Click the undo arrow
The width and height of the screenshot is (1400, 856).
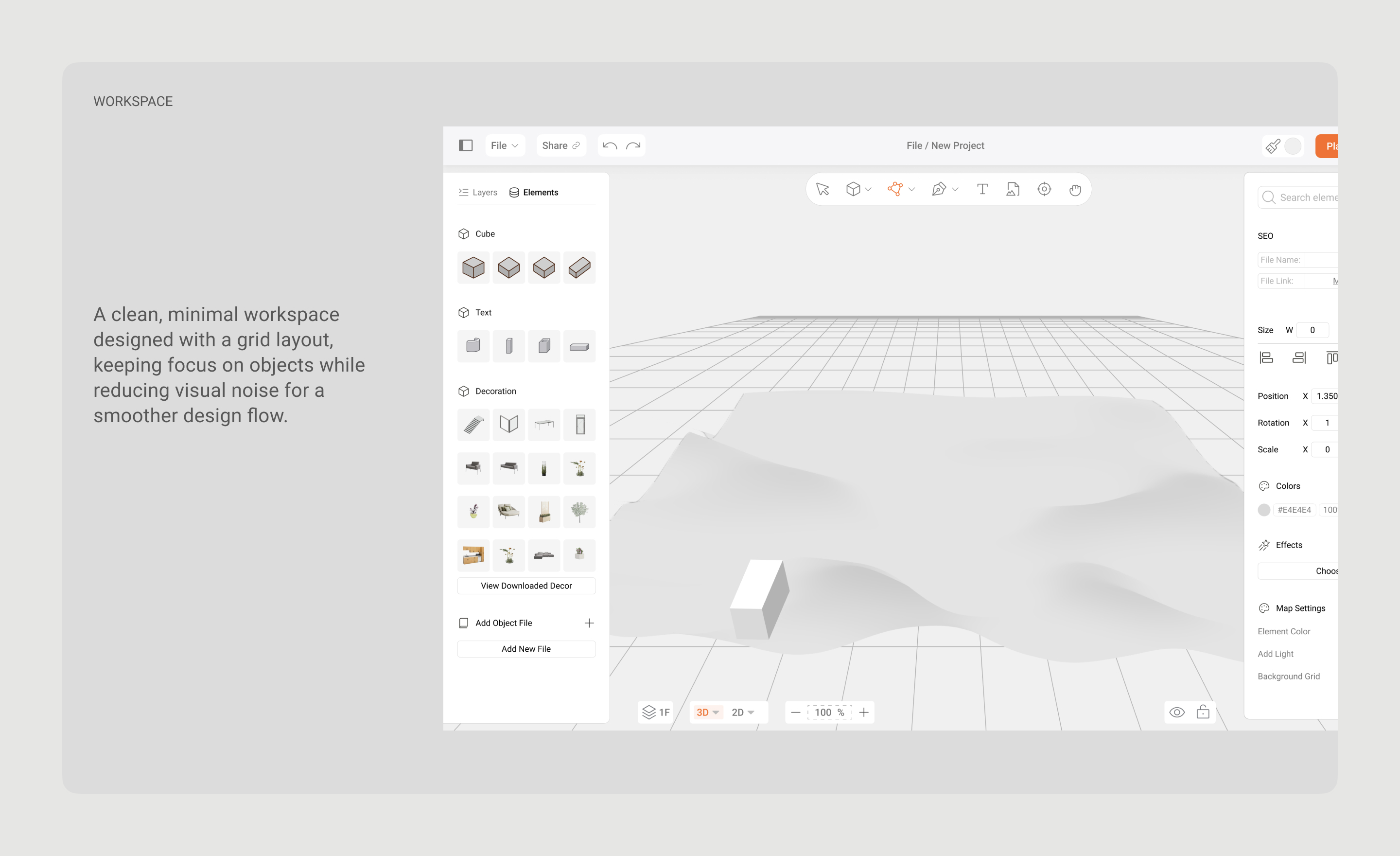tap(610, 145)
